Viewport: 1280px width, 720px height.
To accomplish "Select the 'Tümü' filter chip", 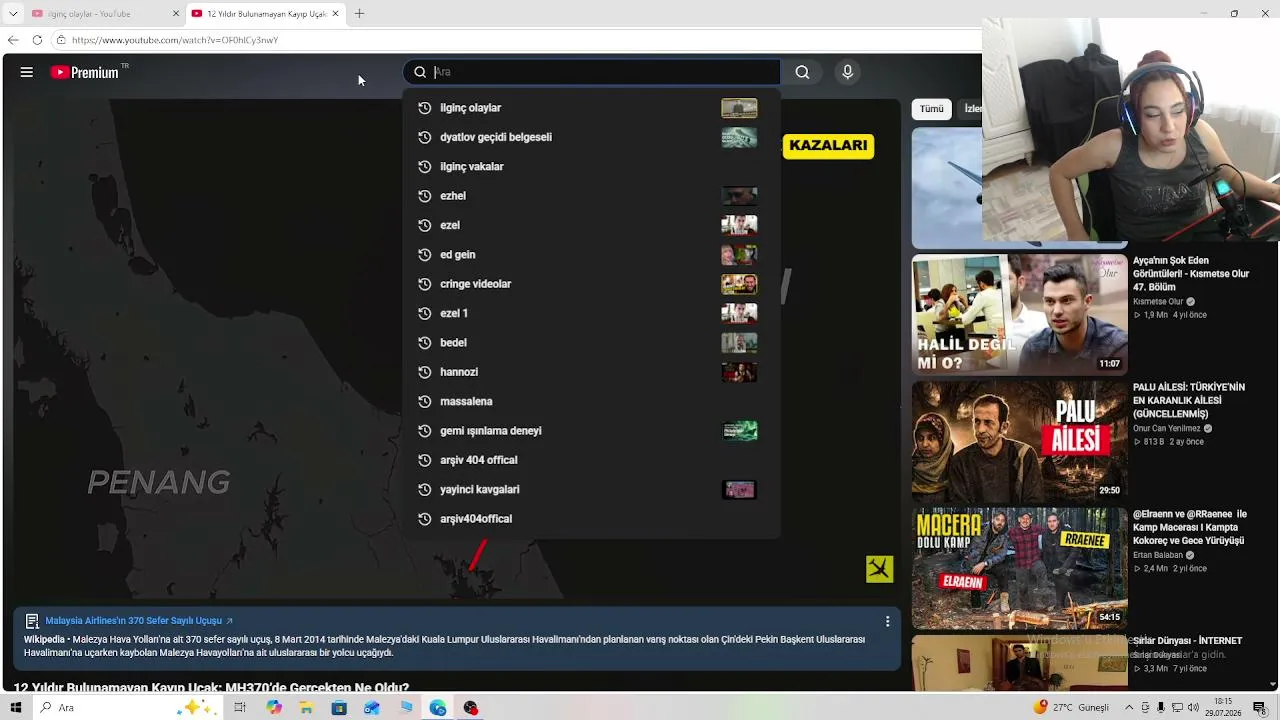I will click(x=931, y=108).
